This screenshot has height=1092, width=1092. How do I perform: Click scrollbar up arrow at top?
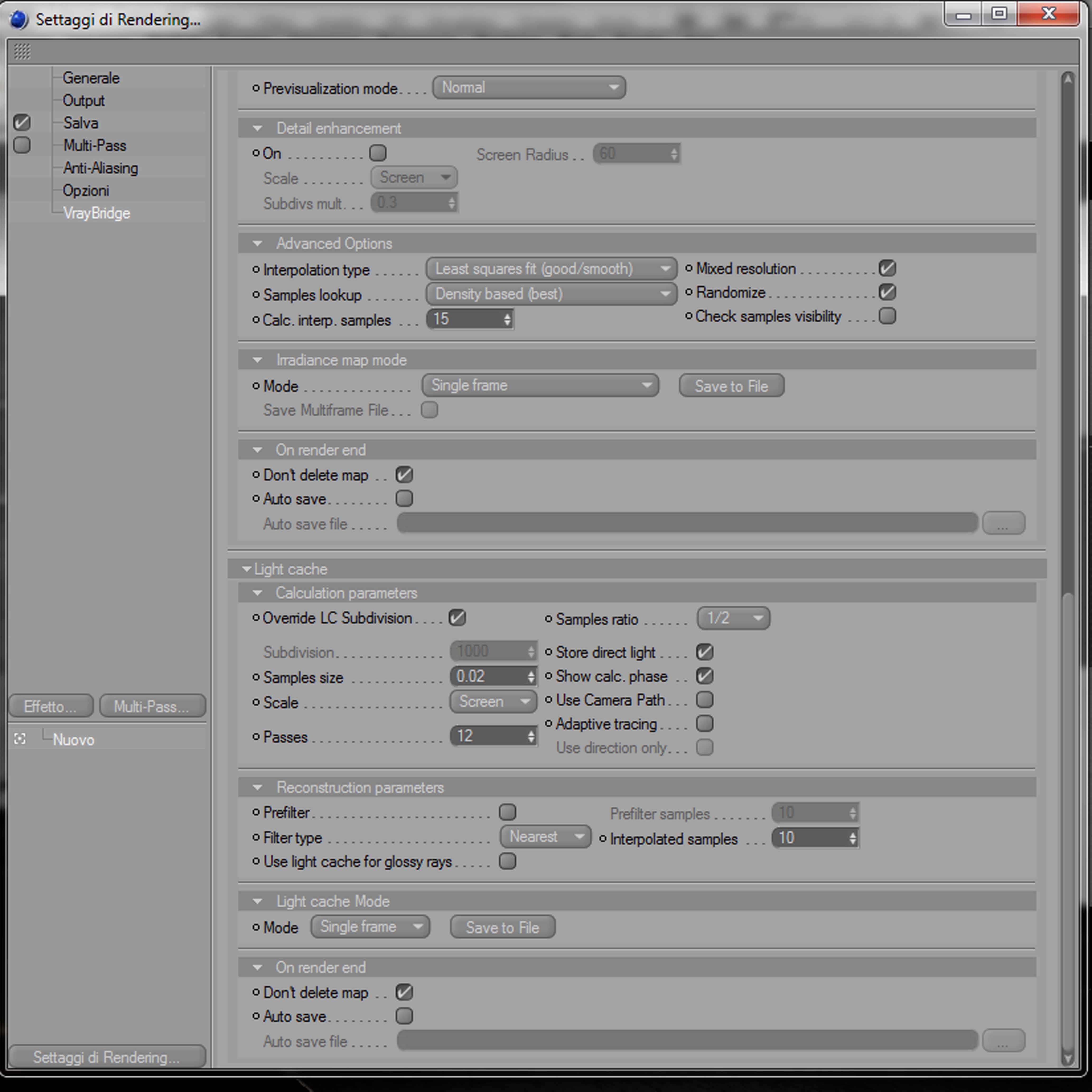[x=1067, y=80]
